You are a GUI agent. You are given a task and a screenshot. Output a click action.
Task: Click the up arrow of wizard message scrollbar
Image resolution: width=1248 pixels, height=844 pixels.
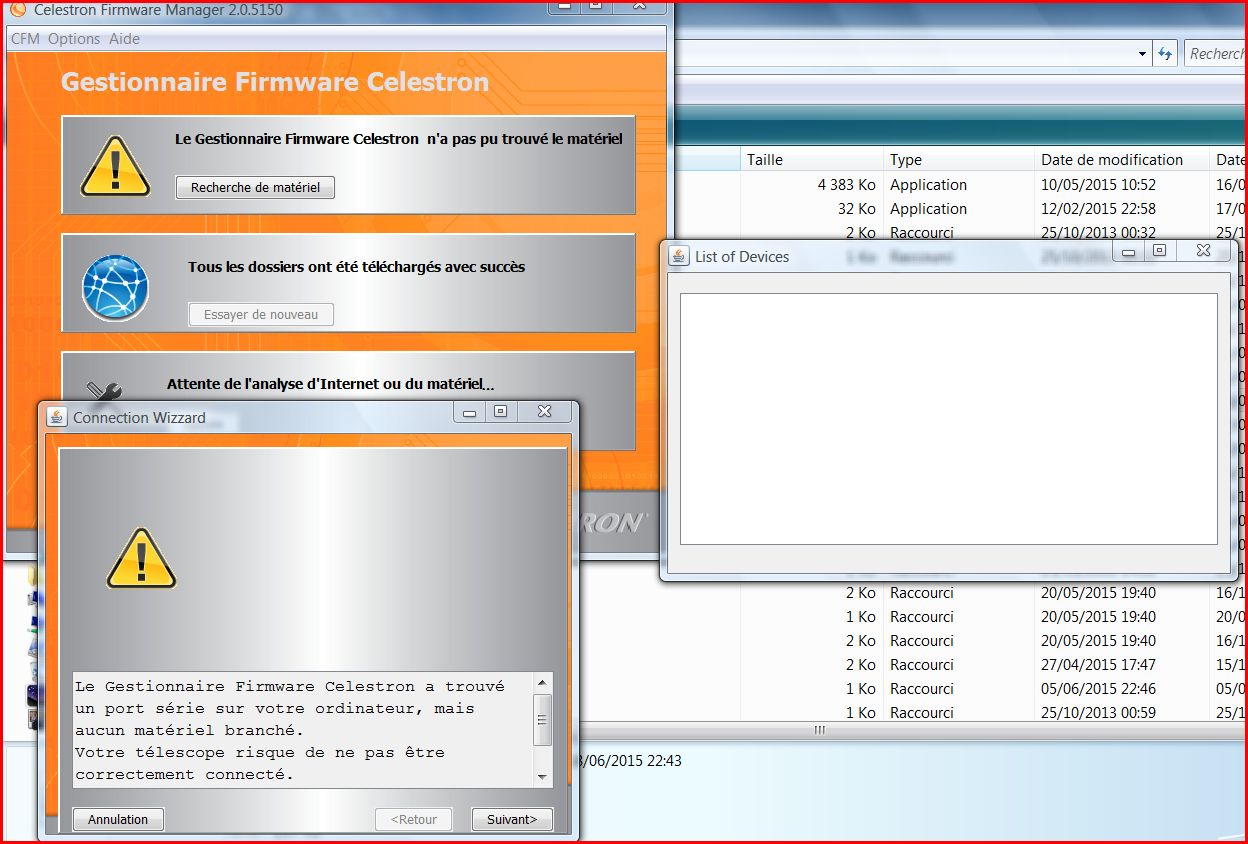pyautogui.click(x=543, y=684)
